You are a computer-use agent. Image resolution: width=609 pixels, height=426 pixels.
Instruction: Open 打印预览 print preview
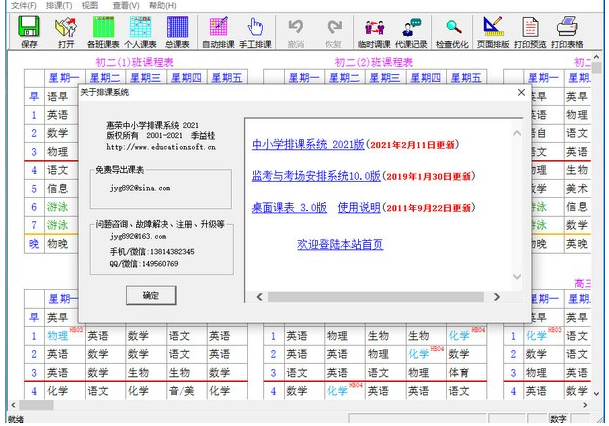pyautogui.click(x=530, y=32)
